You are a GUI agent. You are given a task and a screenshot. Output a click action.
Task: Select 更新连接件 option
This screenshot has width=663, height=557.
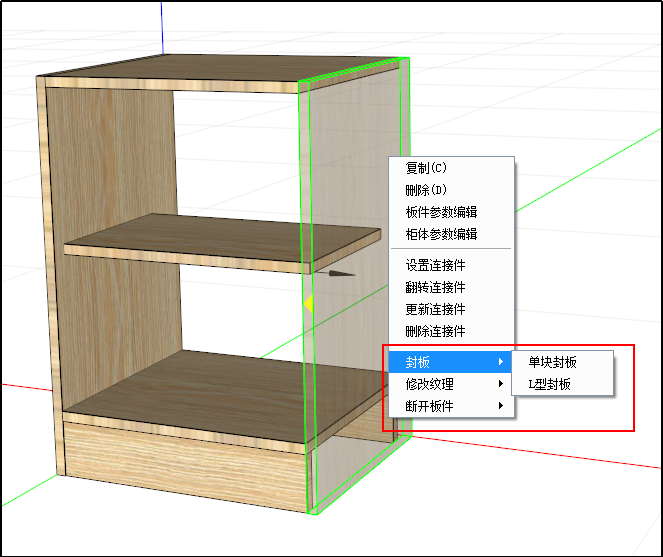(451, 309)
